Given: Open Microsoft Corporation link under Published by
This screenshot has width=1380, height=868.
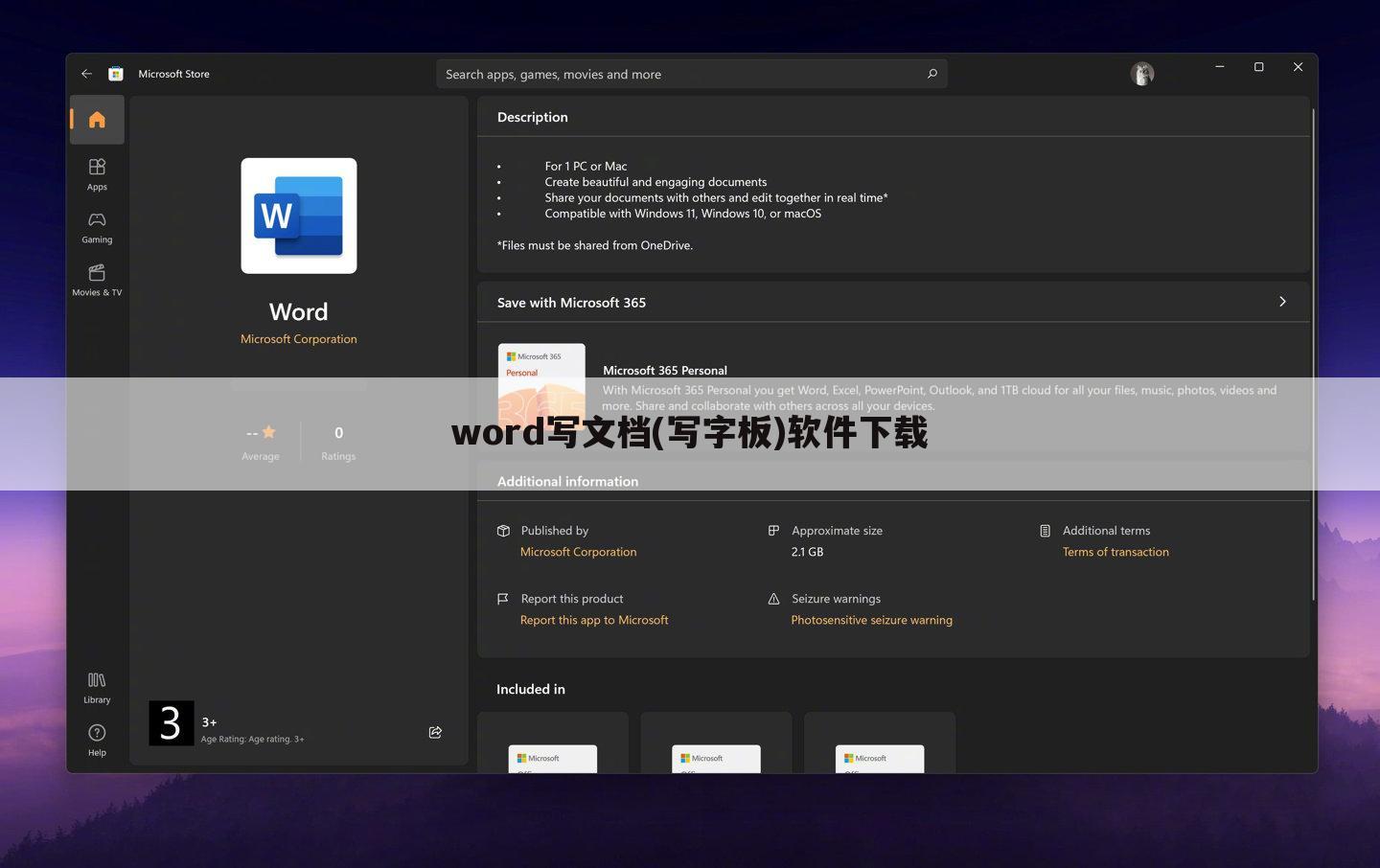Looking at the screenshot, I should 578,552.
